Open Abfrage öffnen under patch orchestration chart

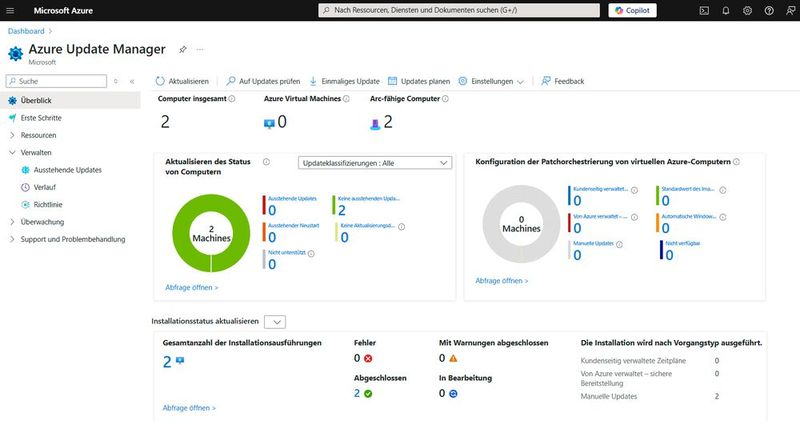coord(502,281)
